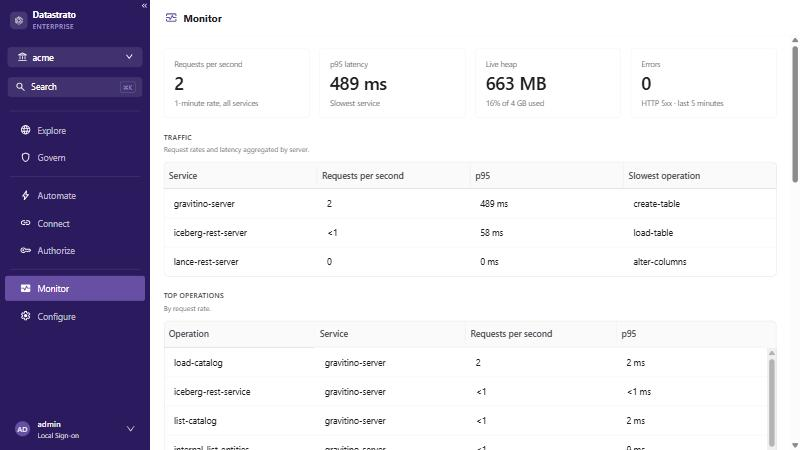Click the Monitor activity icon in sidebar

tap(26, 288)
